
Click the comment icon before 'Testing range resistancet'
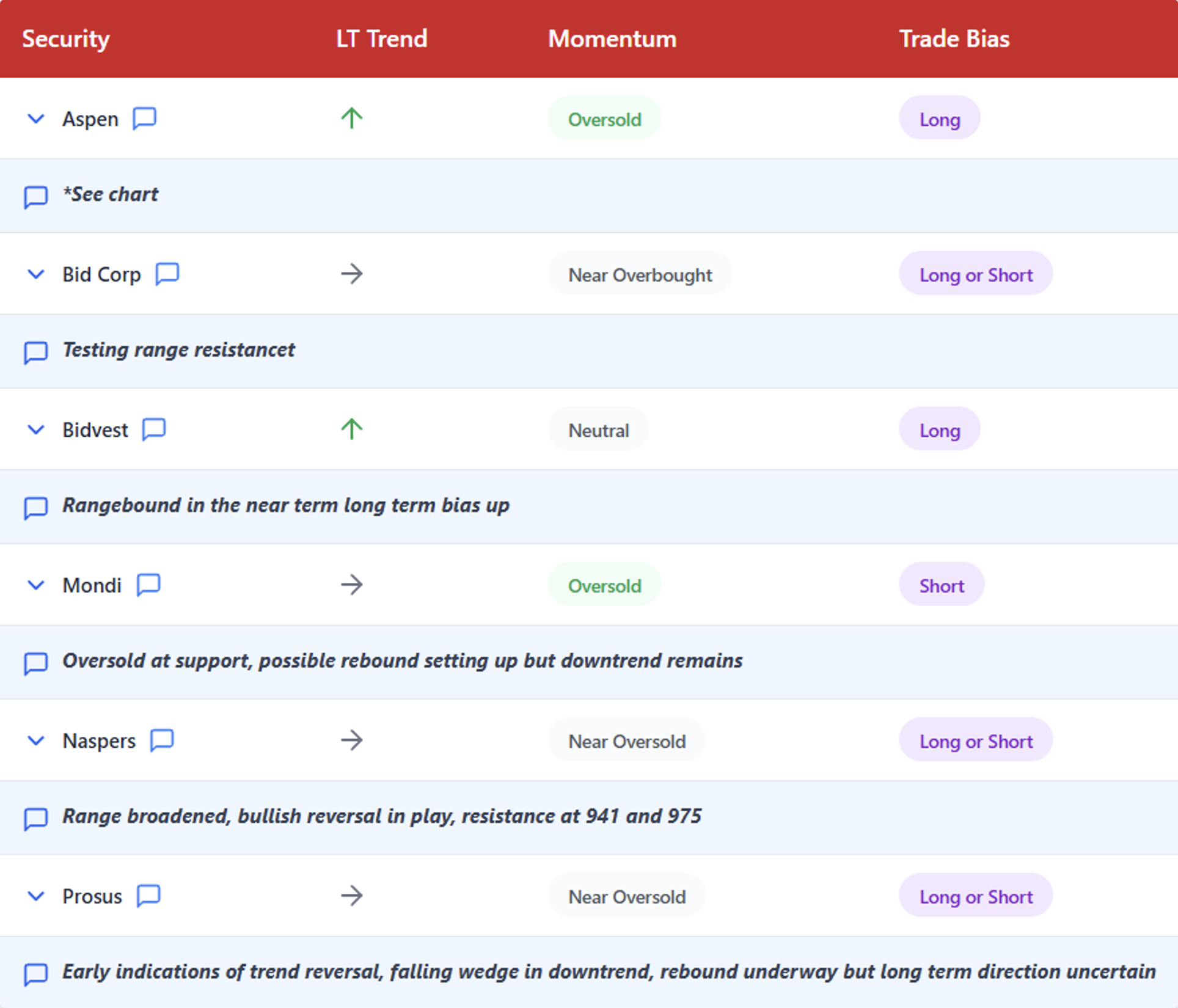pos(35,352)
